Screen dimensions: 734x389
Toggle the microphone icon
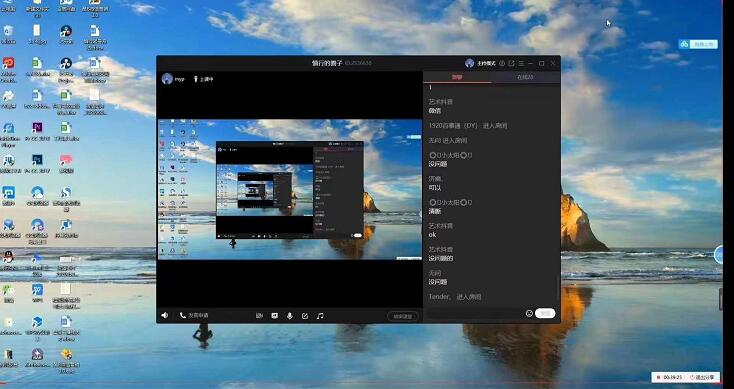290,316
